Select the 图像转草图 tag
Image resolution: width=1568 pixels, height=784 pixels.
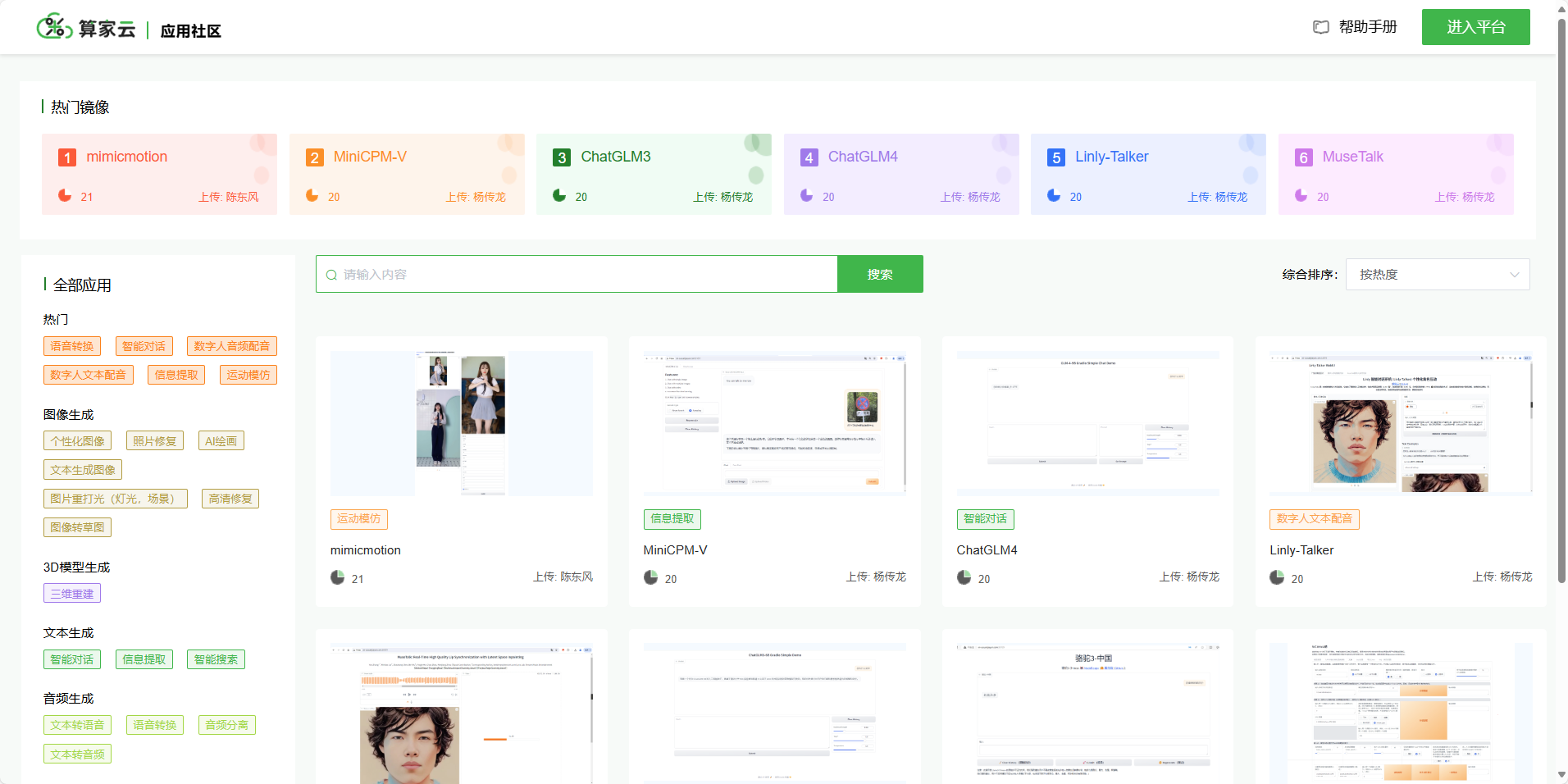(x=78, y=527)
